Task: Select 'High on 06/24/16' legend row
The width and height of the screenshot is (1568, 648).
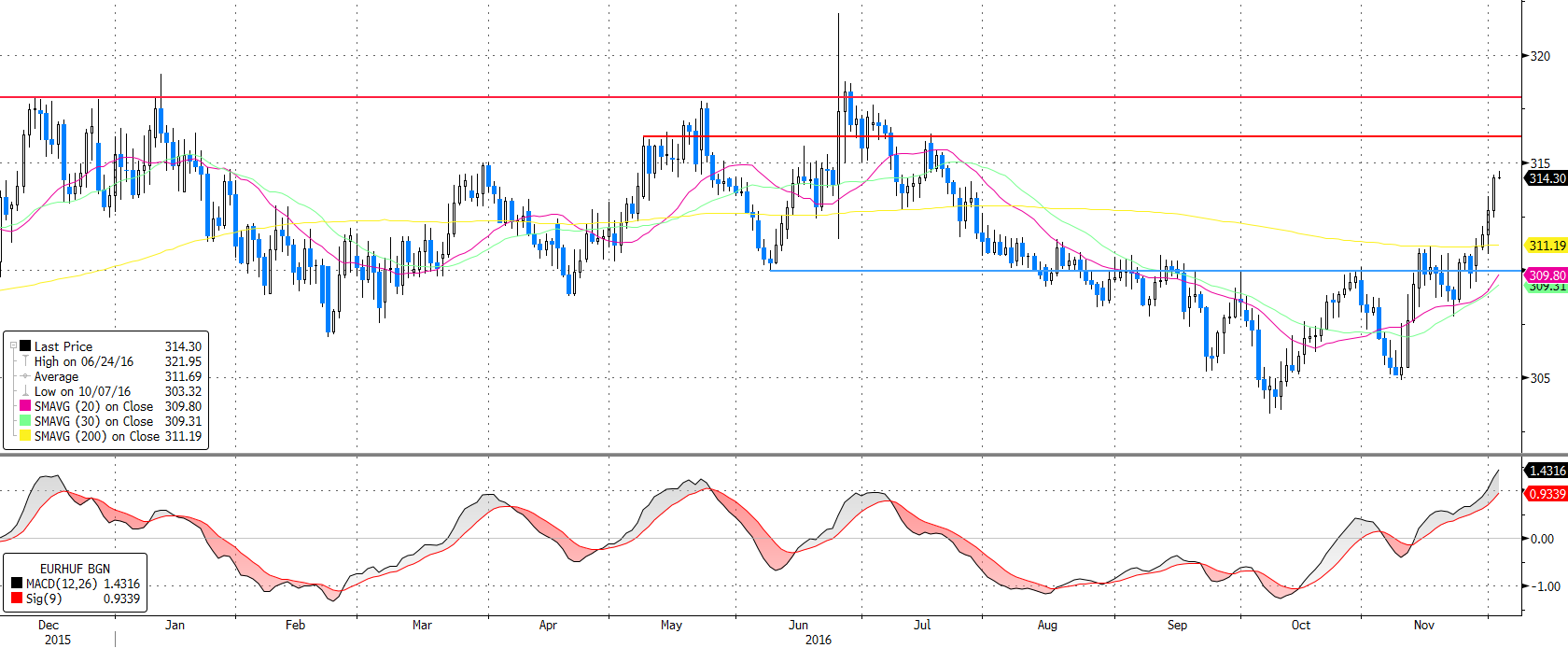Action: coord(84,361)
